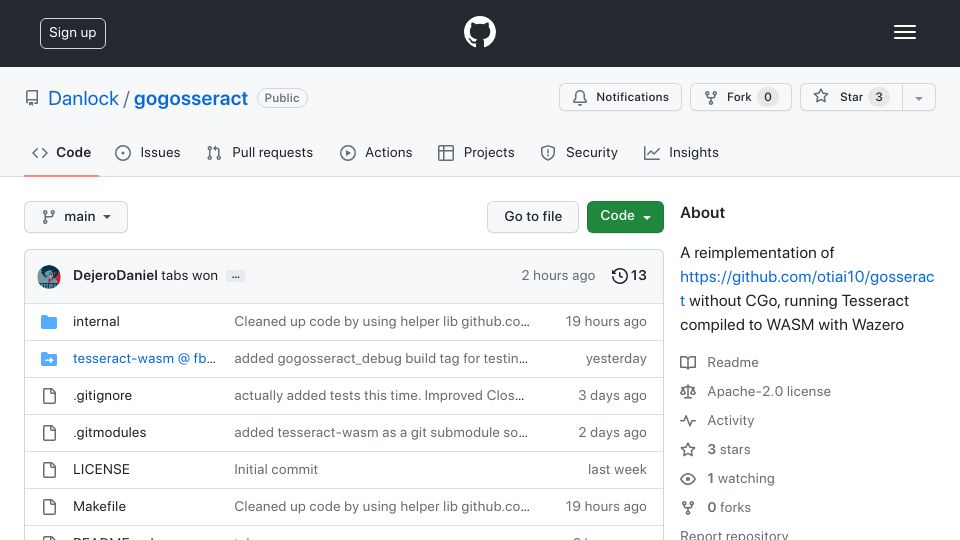Image resolution: width=960 pixels, height=540 pixels.
Task: Click the Makefile file icon
Action: [50, 507]
